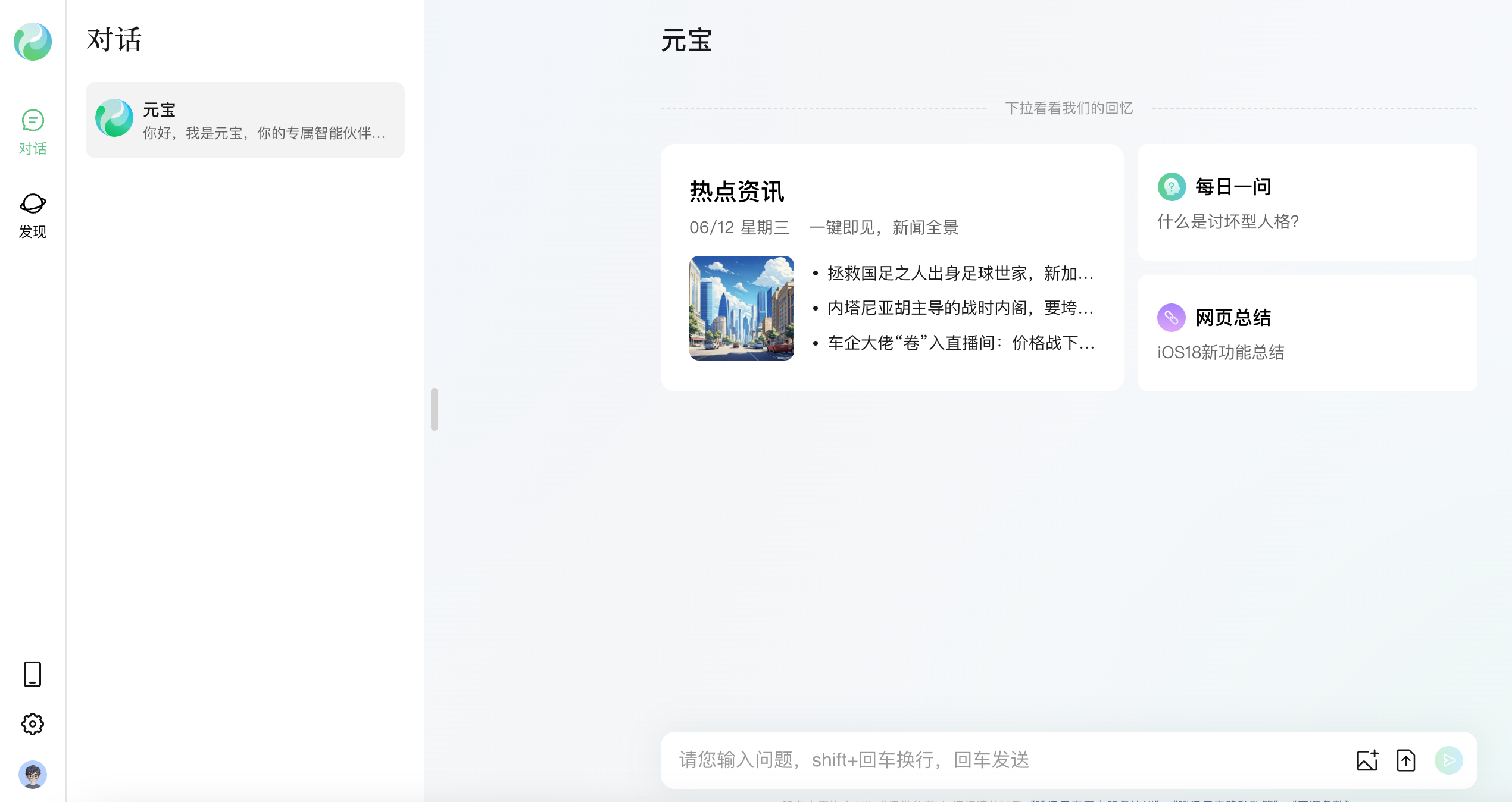Select the 热点资讯 card title
The width and height of the screenshot is (1512, 802).
tap(737, 192)
